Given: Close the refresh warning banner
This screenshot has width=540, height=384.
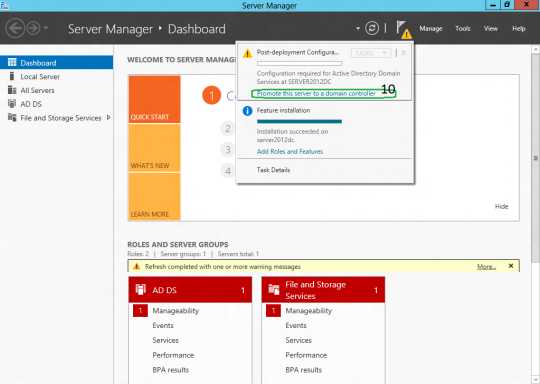Looking at the screenshot, I should pyautogui.click(x=511, y=266).
